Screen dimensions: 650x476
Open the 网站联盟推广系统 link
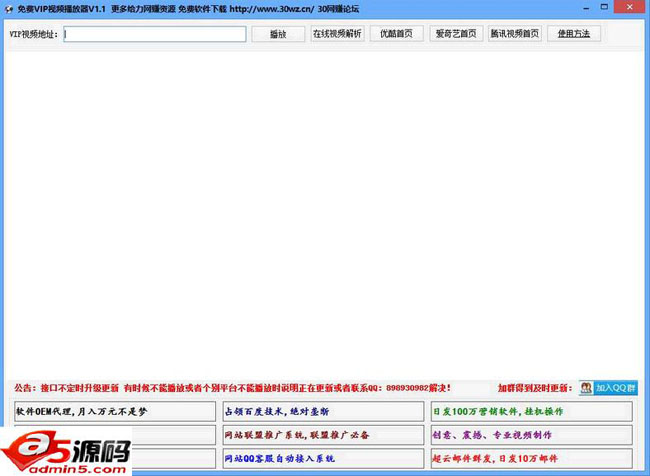coord(323,435)
